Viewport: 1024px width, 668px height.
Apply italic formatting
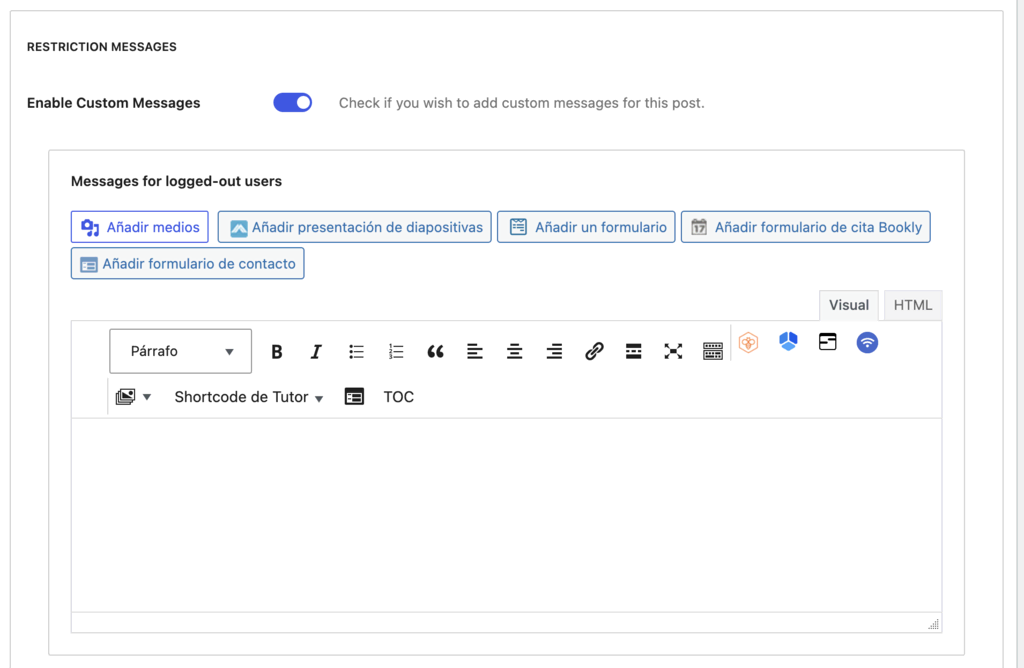316,351
